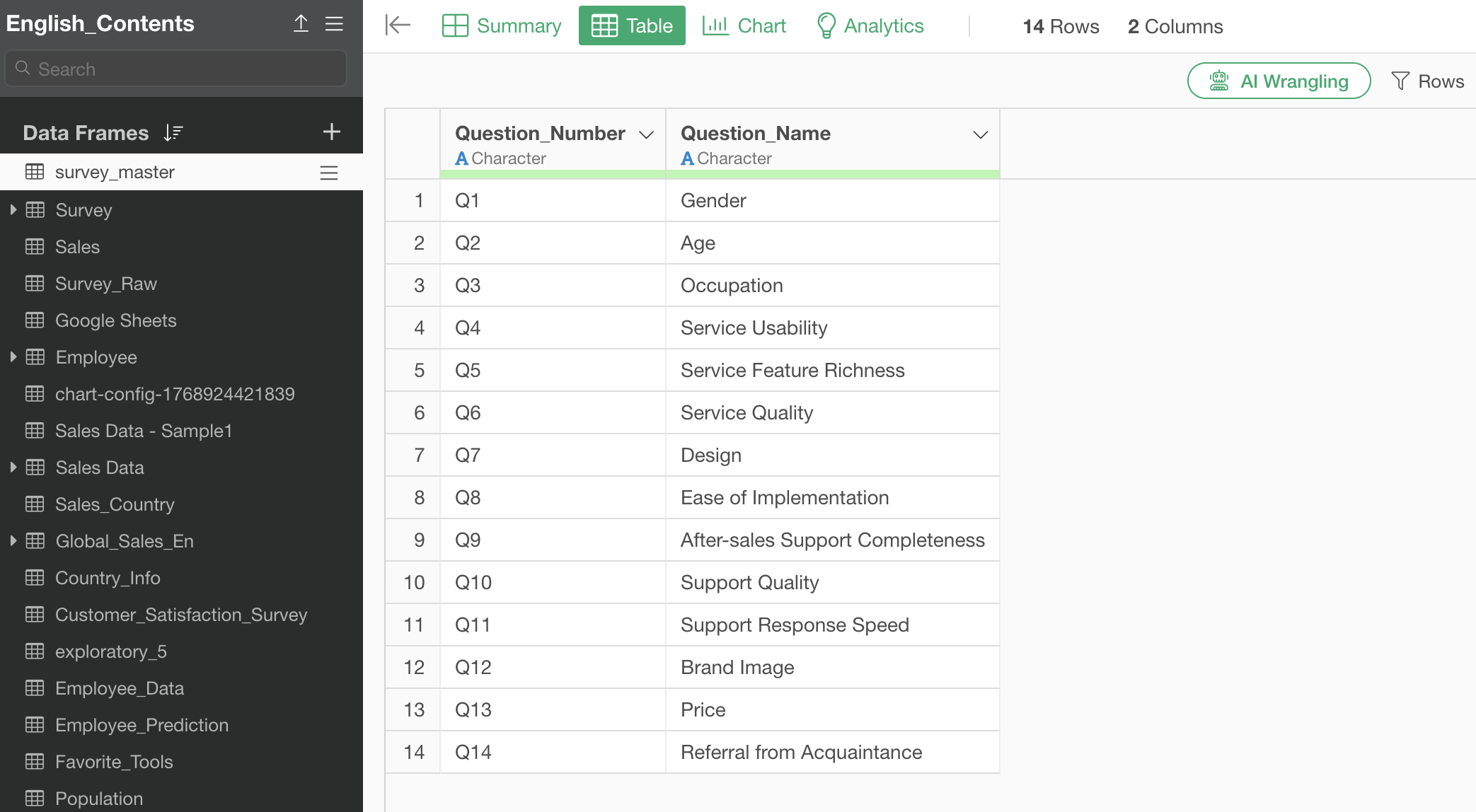Open Question_Name column dropdown menu

(980, 134)
